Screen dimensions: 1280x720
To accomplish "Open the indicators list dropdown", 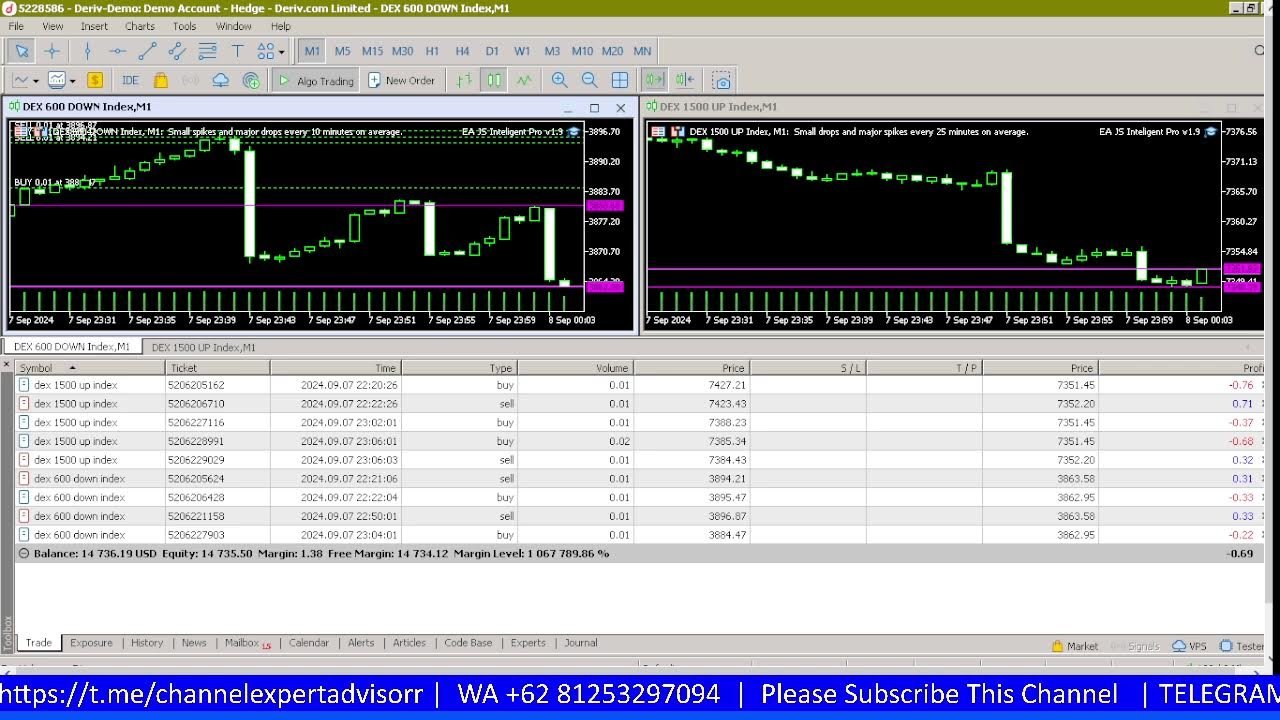I will point(61,80).
